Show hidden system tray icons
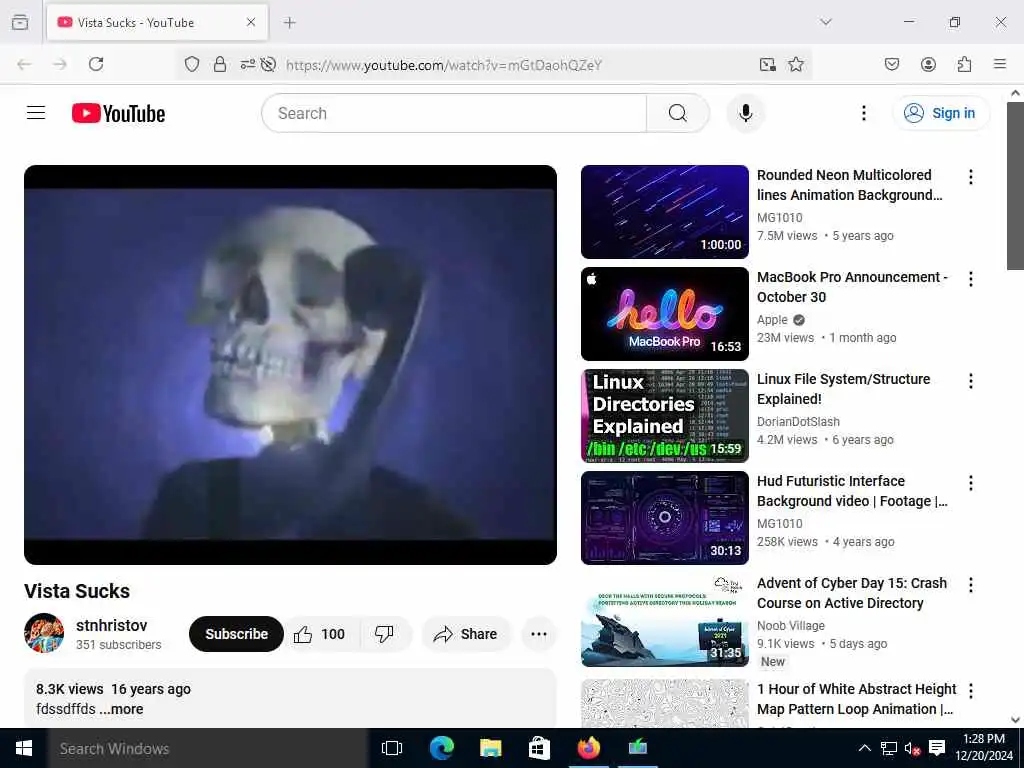 pos(864,748)
